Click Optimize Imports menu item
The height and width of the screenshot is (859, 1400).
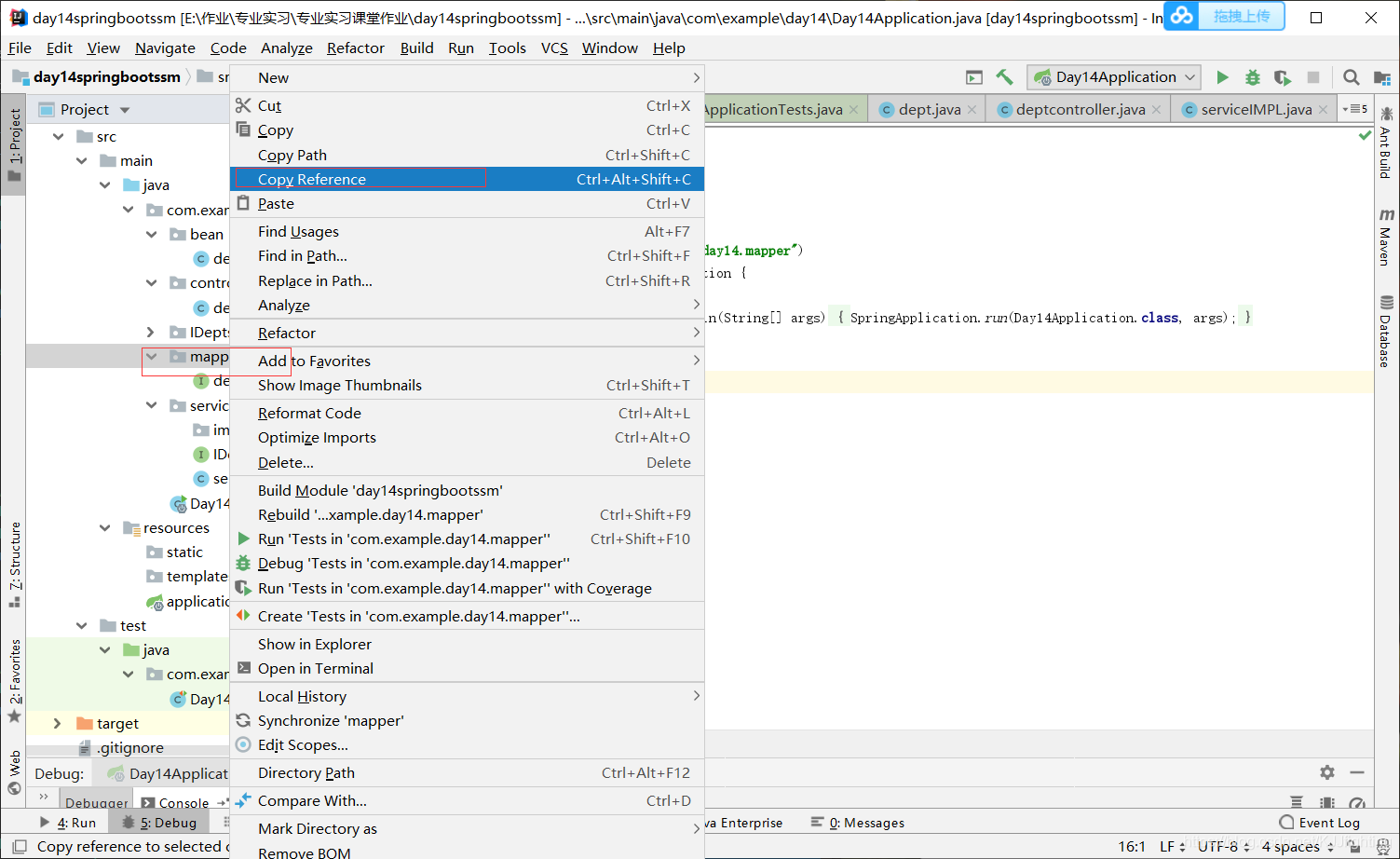pos(467,437)
